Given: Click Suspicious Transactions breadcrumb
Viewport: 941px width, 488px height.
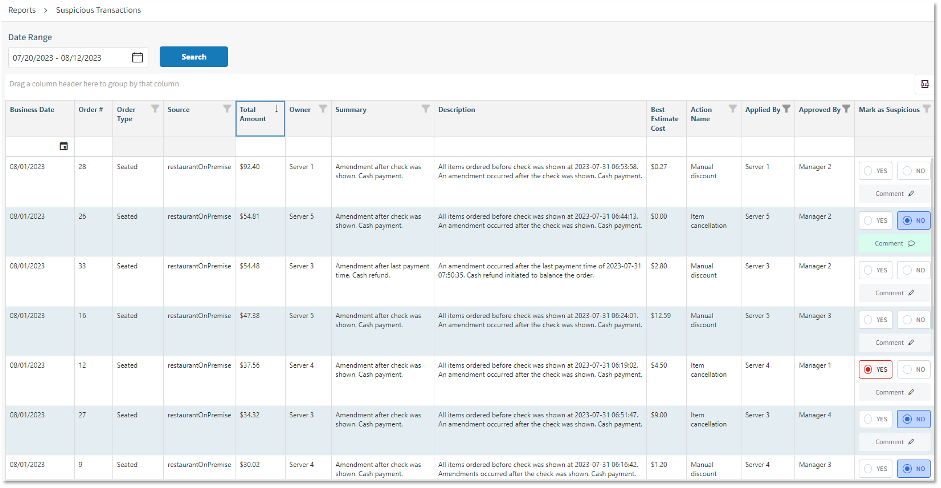Looking at the screenshot, I should tap(98, 10).
